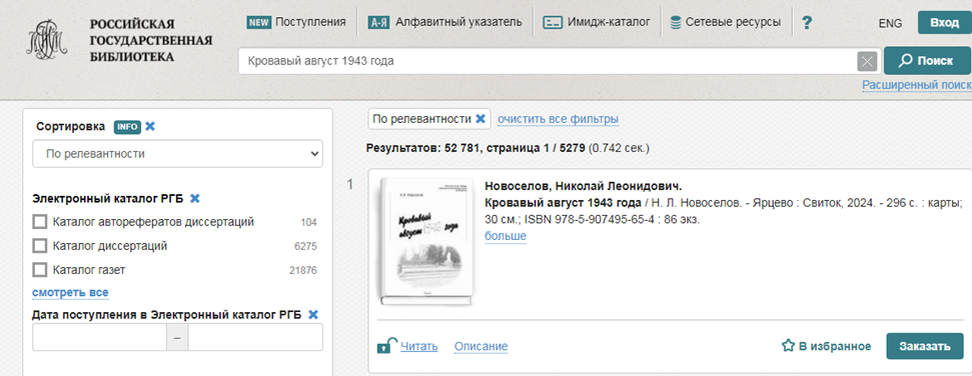The image size is (972, 376).
Task: Expand catalog list via смотреть все
Action: [70, 292]
